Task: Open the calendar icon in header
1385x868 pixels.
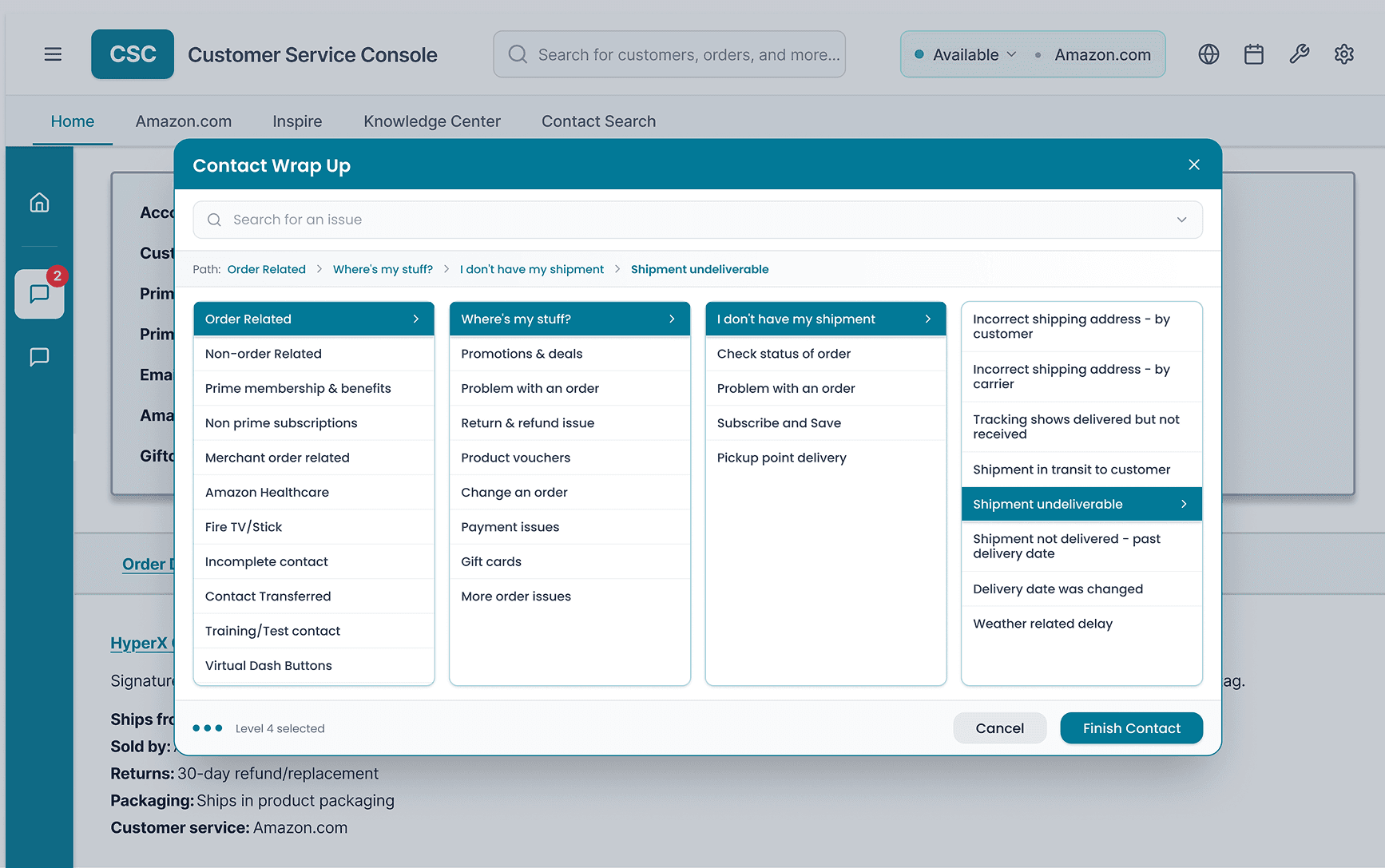Action: point(1254,54)
